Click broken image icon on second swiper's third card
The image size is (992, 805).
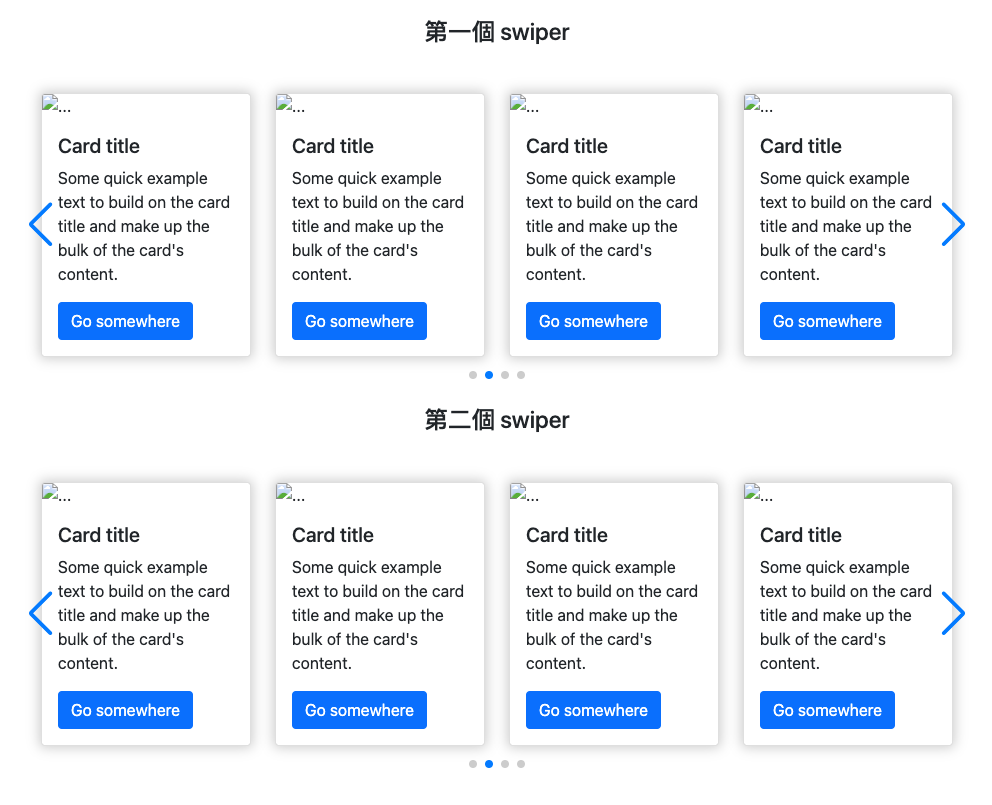518,492
